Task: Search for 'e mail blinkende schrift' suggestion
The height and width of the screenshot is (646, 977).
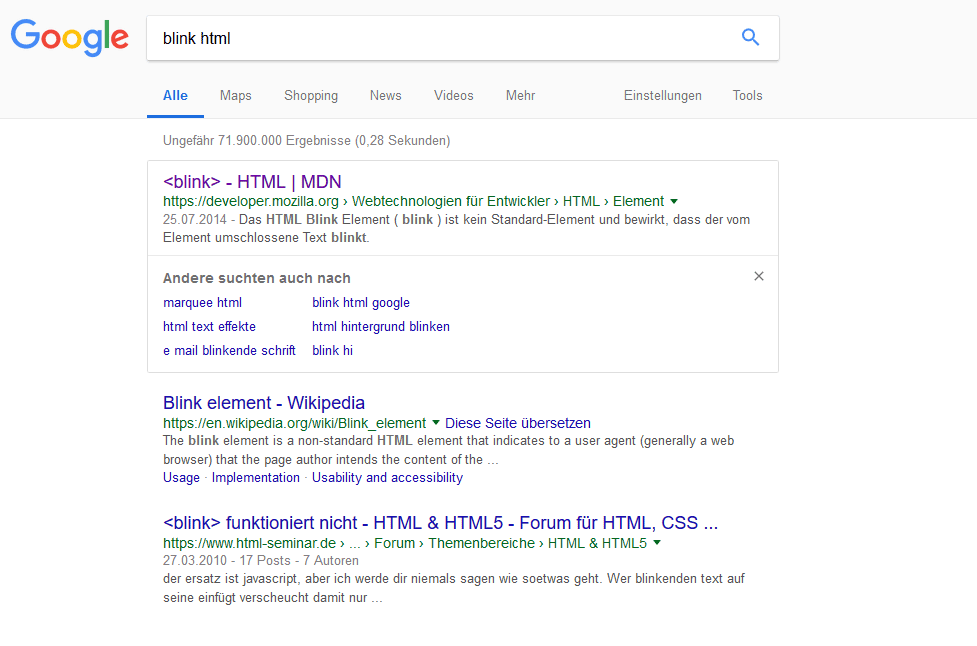Action: click(229, 351)
